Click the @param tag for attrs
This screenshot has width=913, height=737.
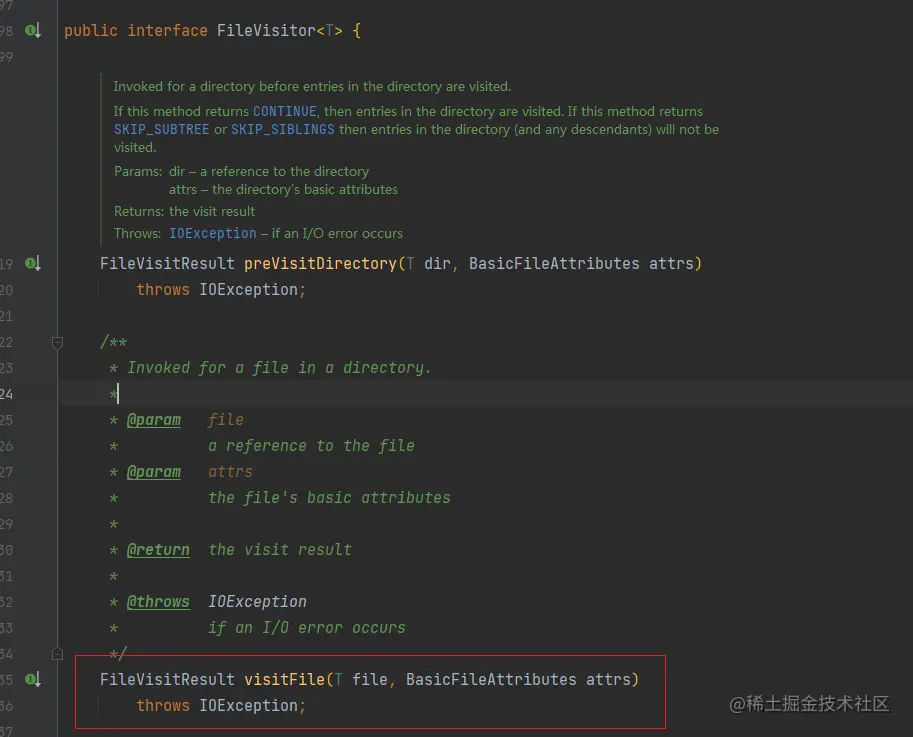click(x=154, y=472)
